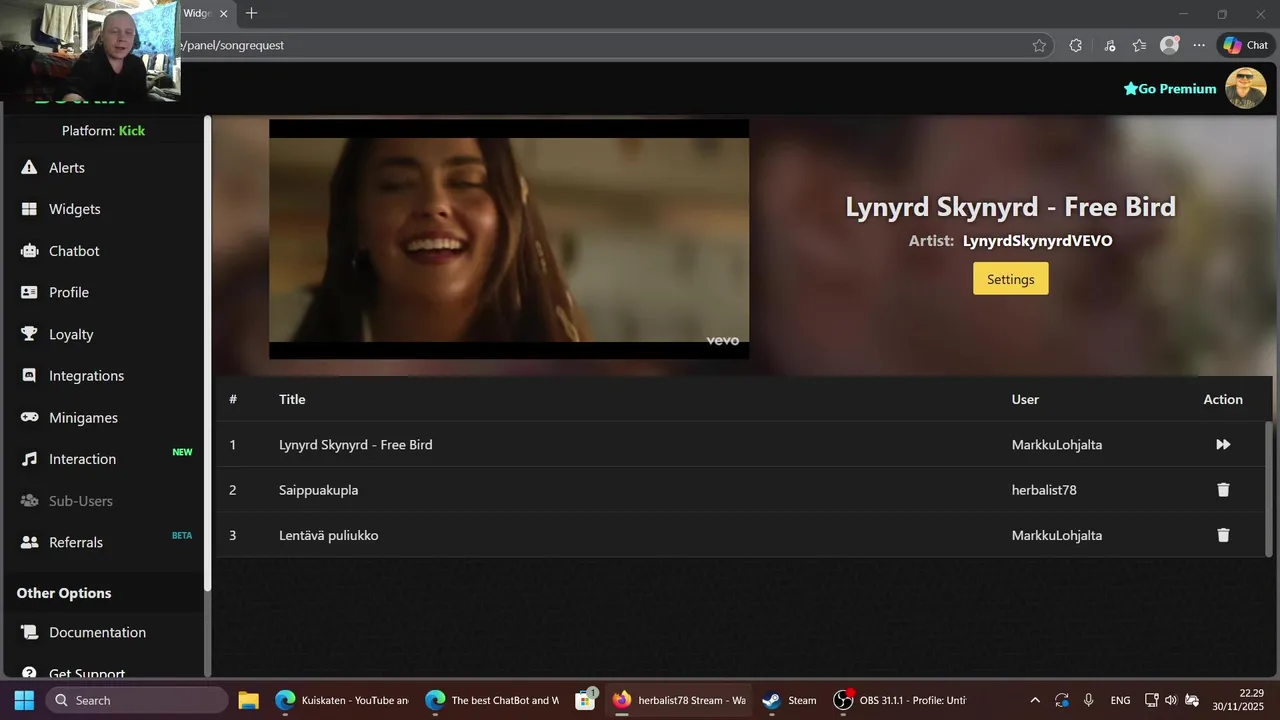Open the Minigames section
This screenshot has height=720, width=1280.
click(83, 418)
